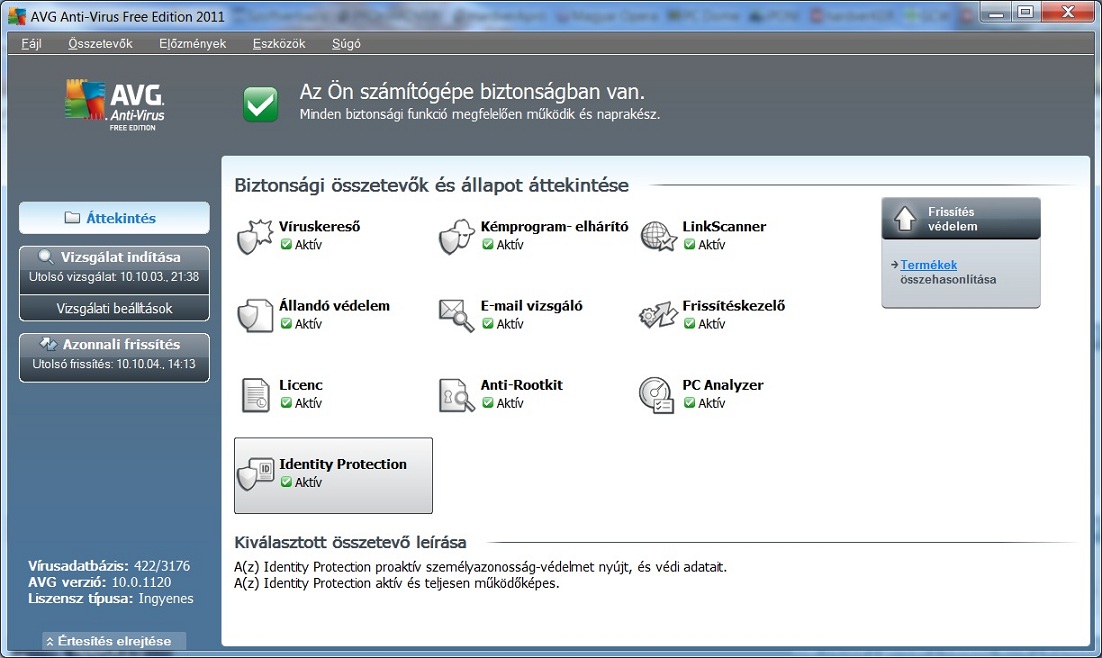Click the E-mail vizsgáló envelope icon
Image resolution: width=1102 pixels, height=658 pixels.
[x=456, y=316]
